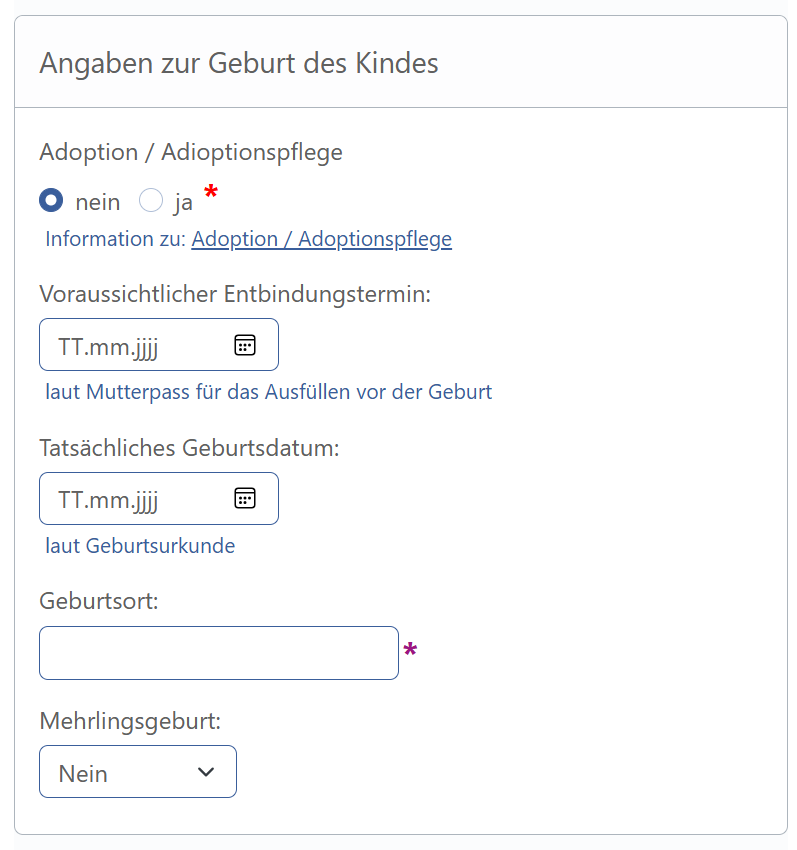Viewport: 797px width, 850px height.
Task: Focus the Tatsächliches Geburtsdatum date field
Action: 159,499
